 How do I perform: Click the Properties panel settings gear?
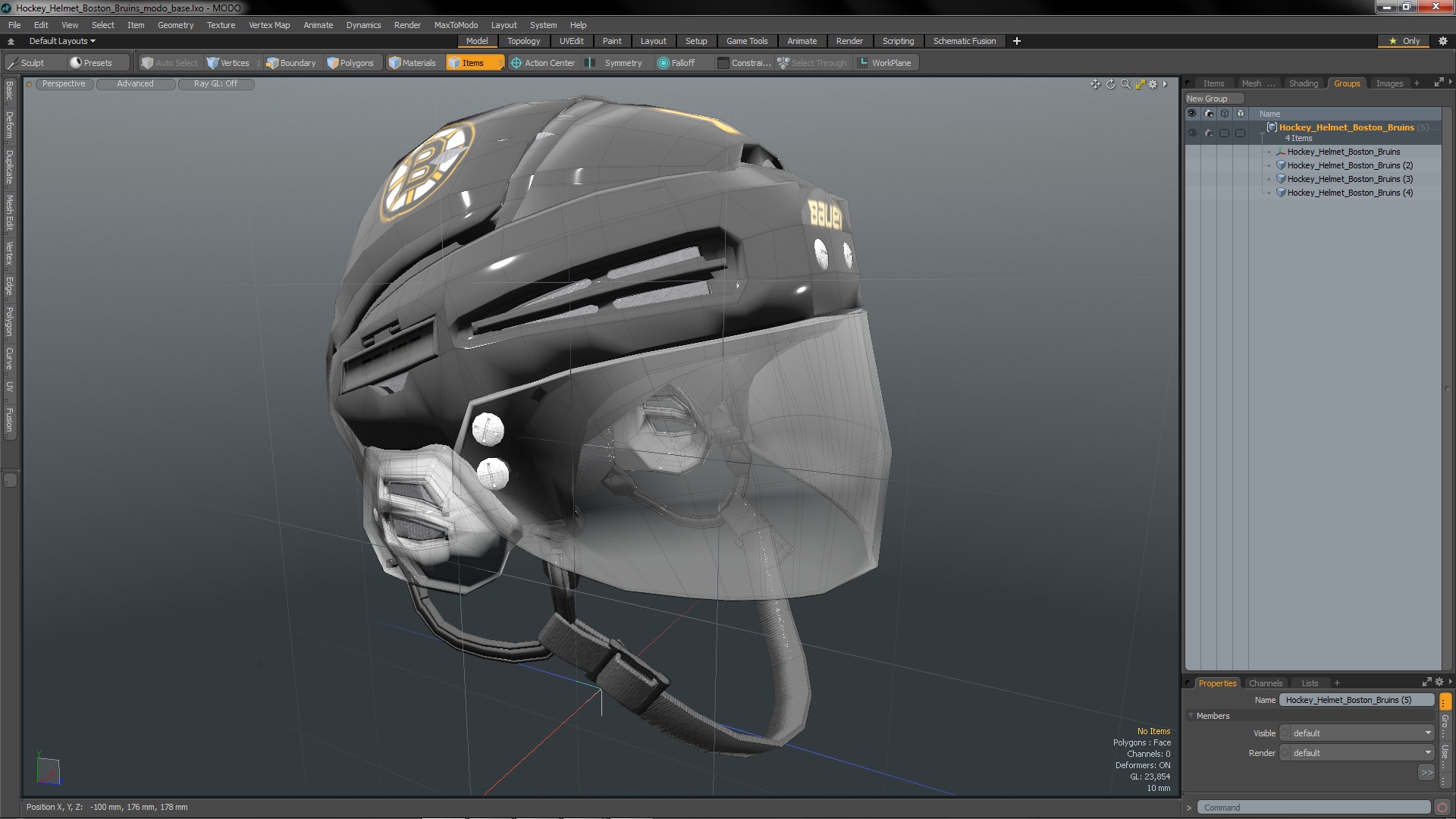[x=1439, y=682]
